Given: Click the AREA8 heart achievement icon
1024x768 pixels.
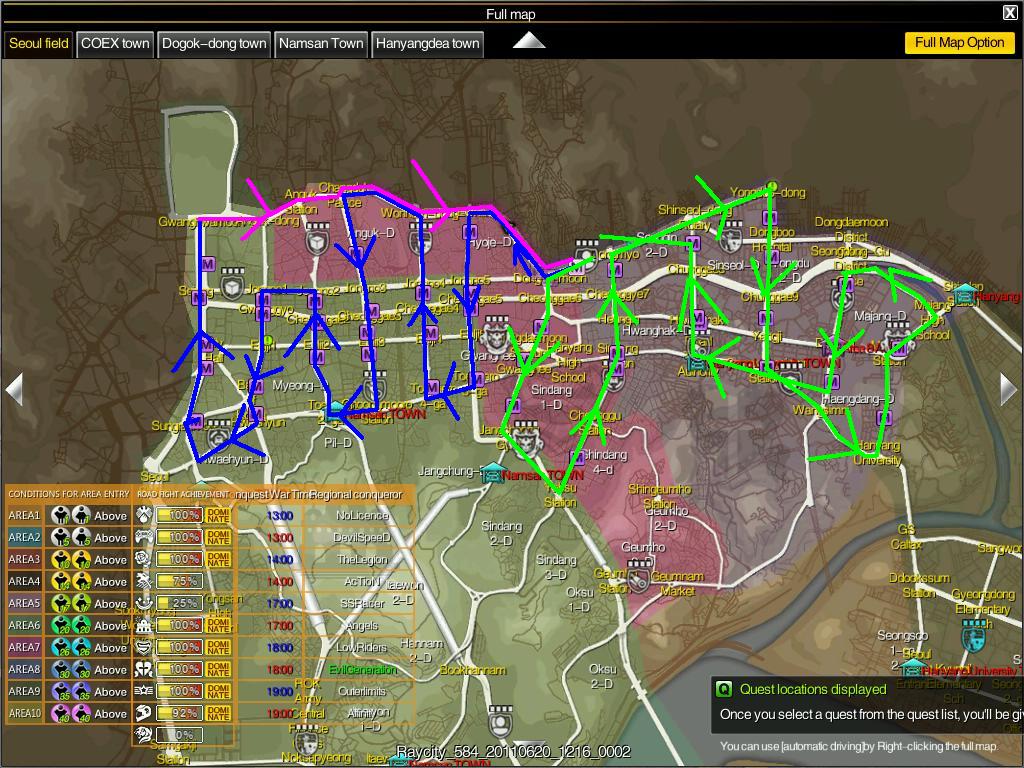Looking at the screenshot, I should 144,669.
